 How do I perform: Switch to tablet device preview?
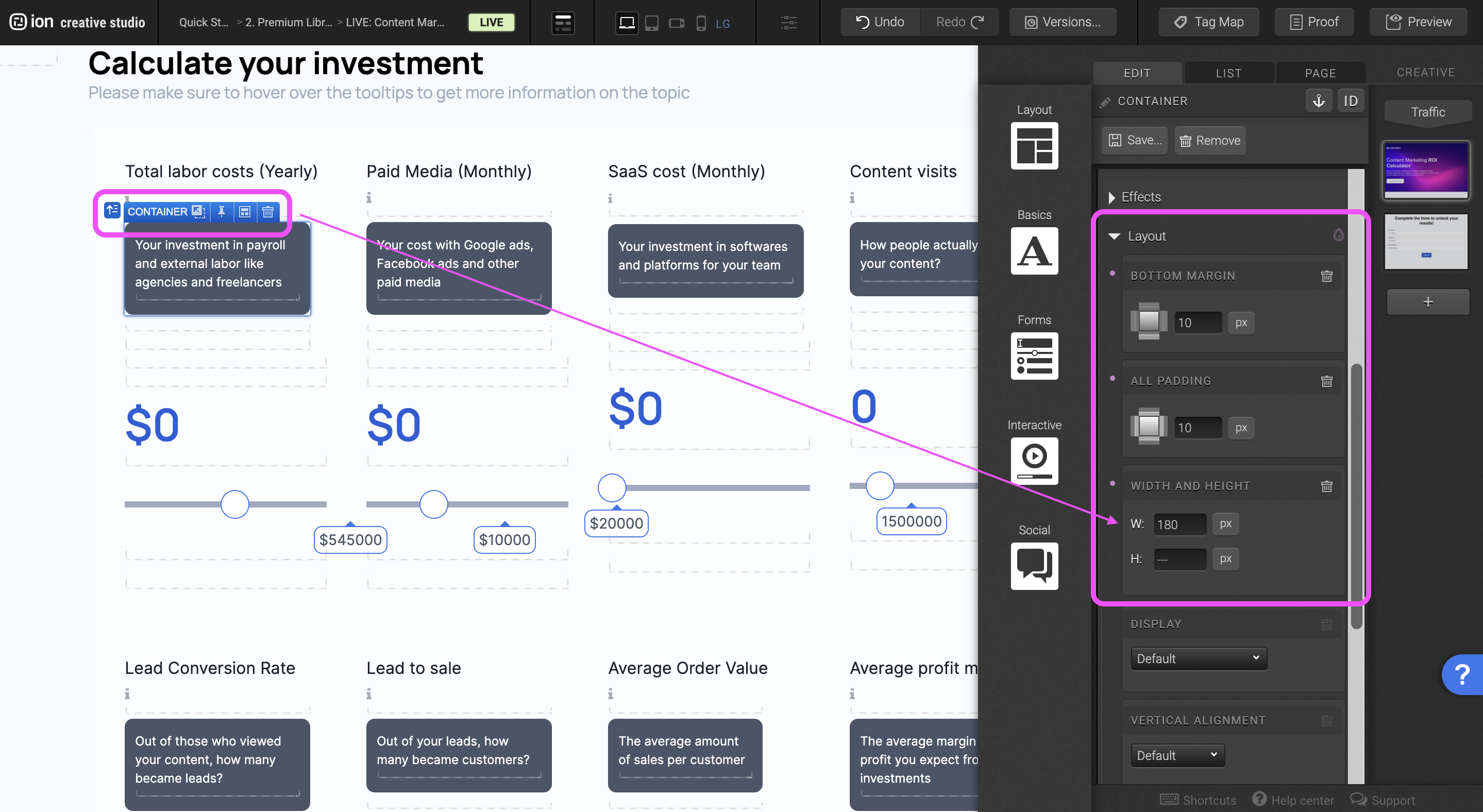pyautogui.click(x=652, y=23)
